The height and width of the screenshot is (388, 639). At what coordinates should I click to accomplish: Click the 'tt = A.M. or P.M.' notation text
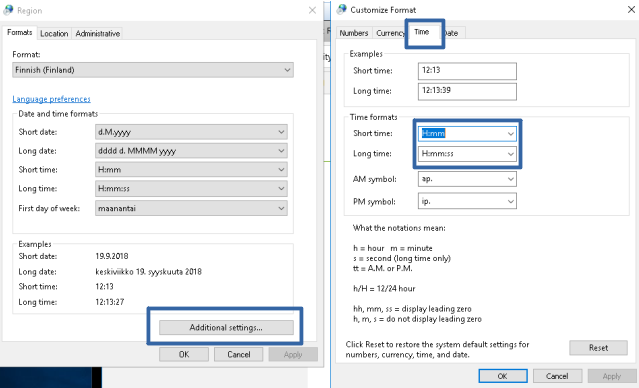tap(383, 269)
